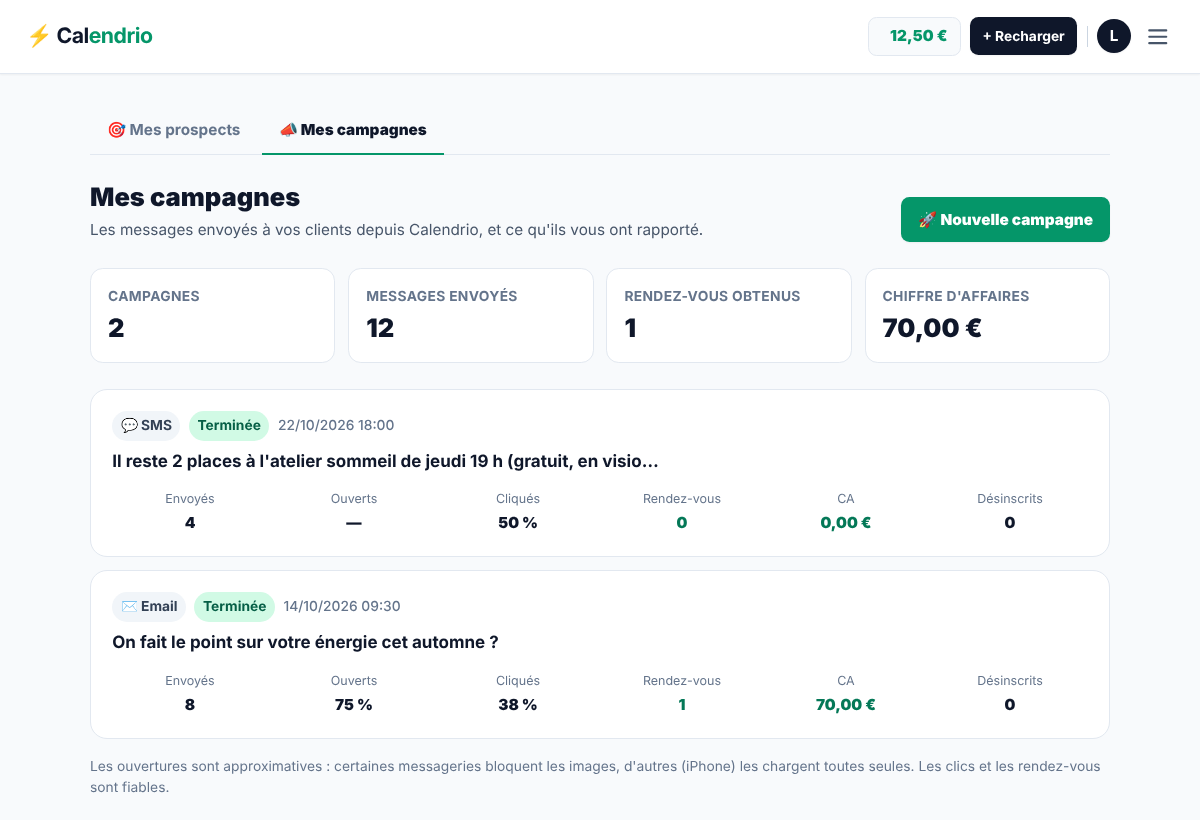
Task: Click the 70,00 € CA value in Email campaign
Action: [846, 704]
